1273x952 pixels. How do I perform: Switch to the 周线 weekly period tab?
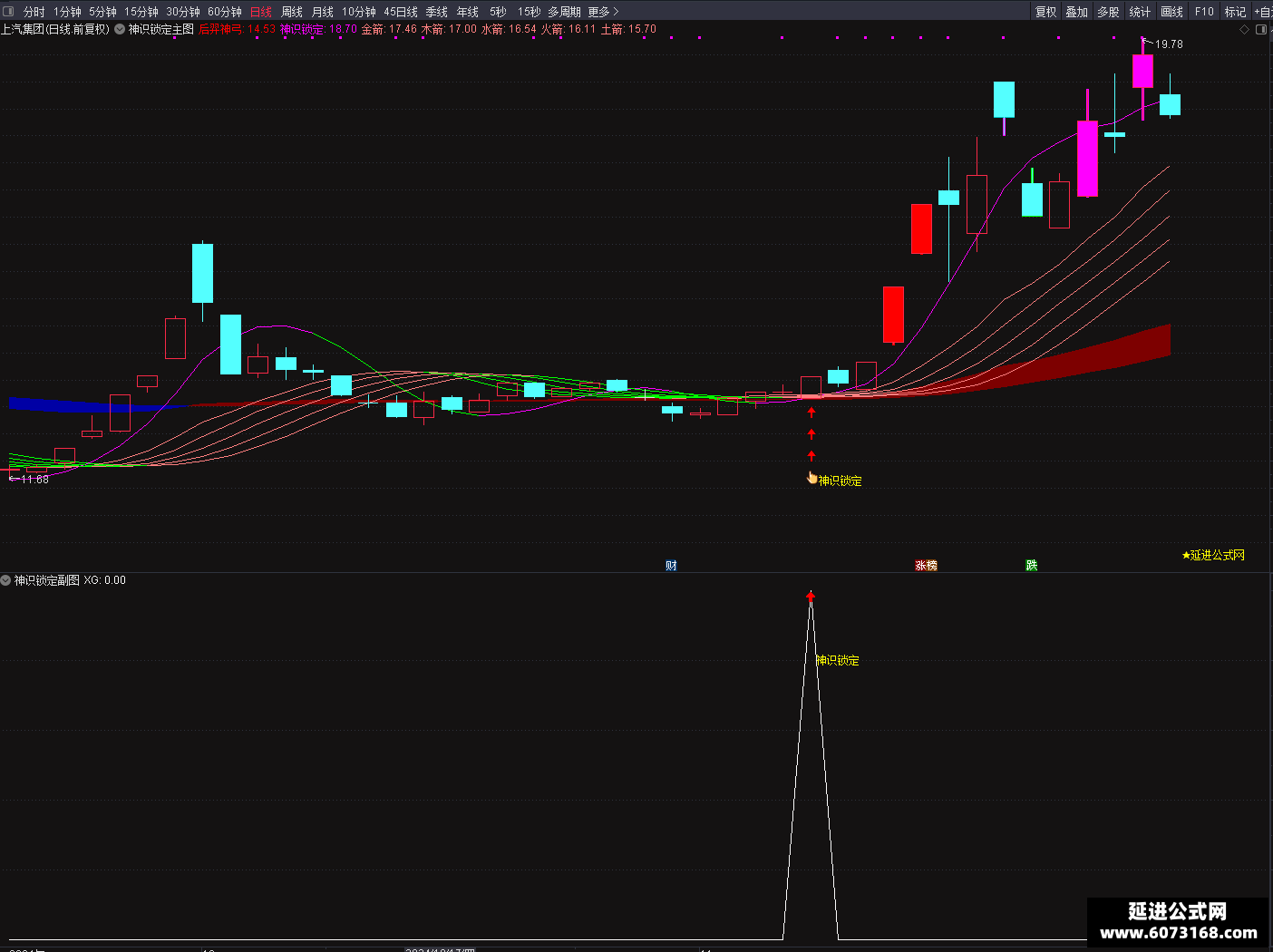pyautogui.click(x=292, y=12)
